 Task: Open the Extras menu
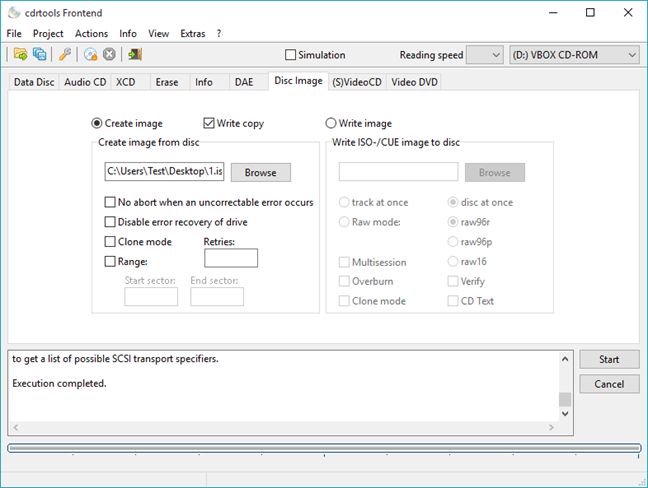click(192, 33)
